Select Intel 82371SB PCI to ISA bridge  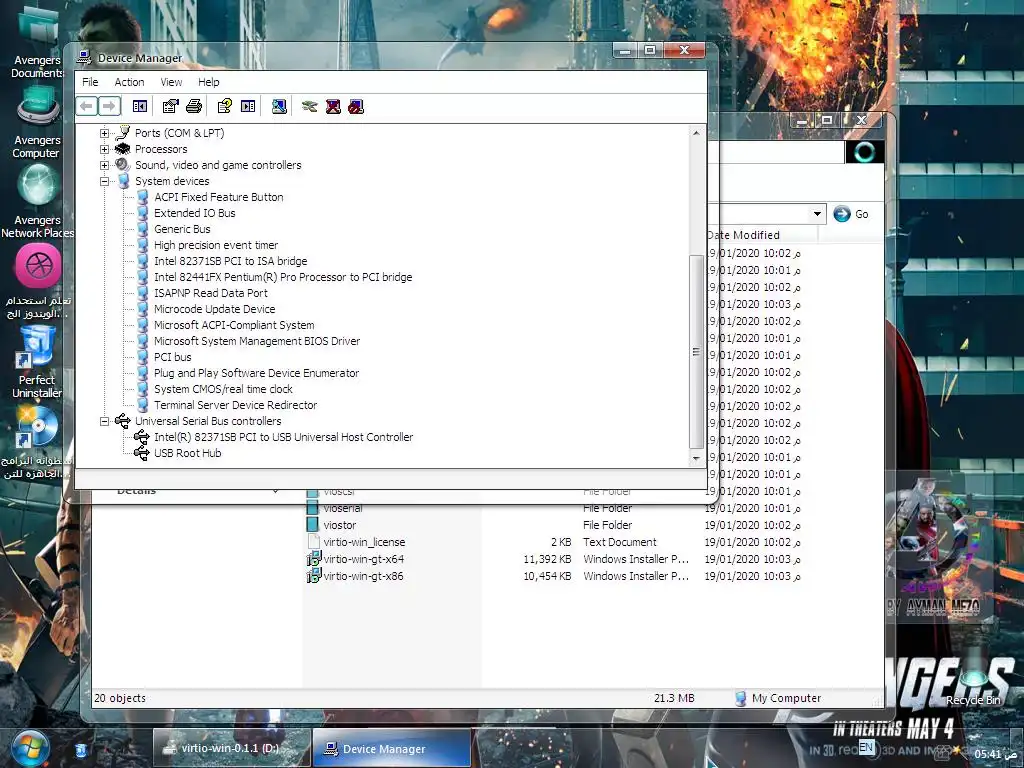230,261
